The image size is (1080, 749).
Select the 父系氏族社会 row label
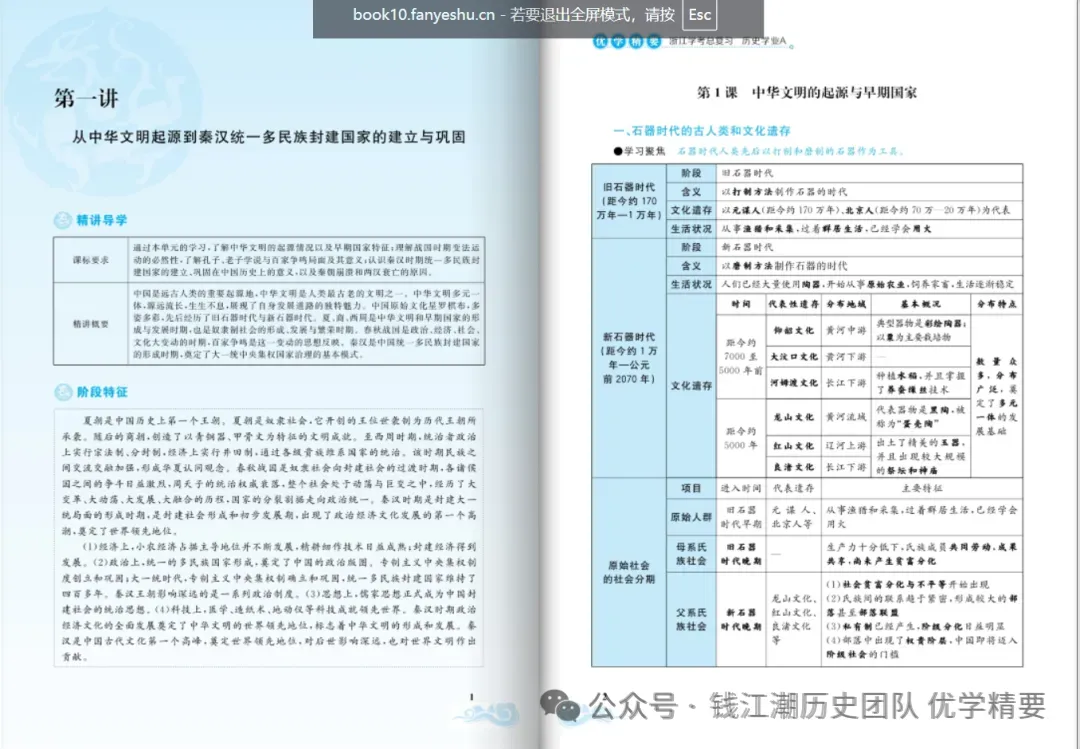(x=691, y=619)
